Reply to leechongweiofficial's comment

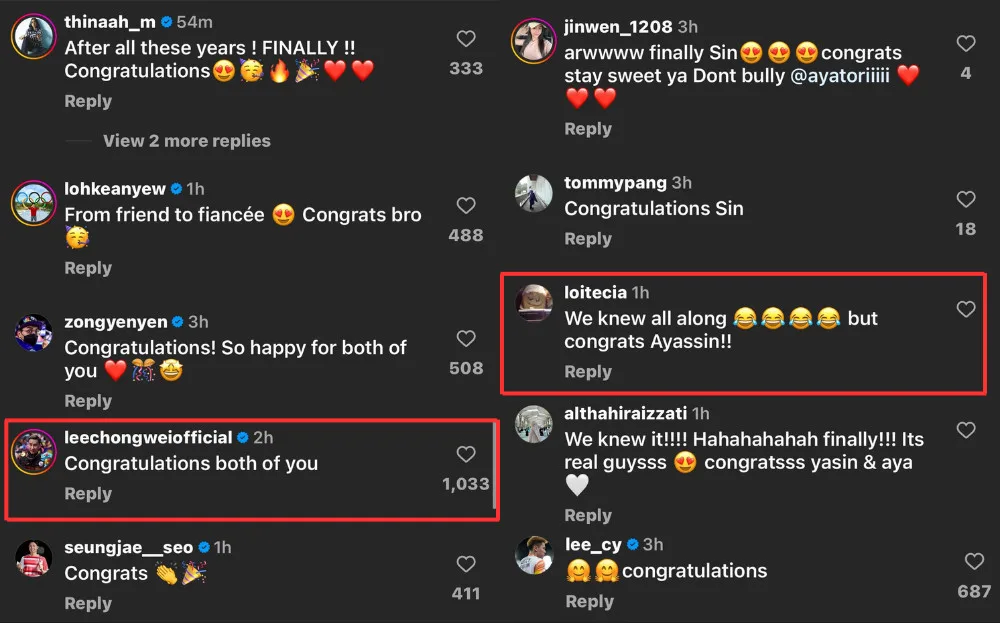(x=88, y=494)
